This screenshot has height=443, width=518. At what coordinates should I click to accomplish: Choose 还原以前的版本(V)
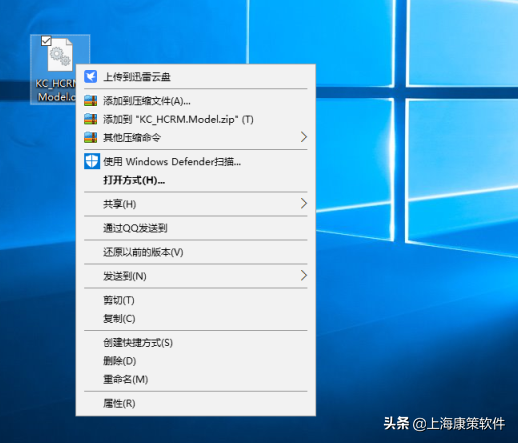click(x=196, y=252)
